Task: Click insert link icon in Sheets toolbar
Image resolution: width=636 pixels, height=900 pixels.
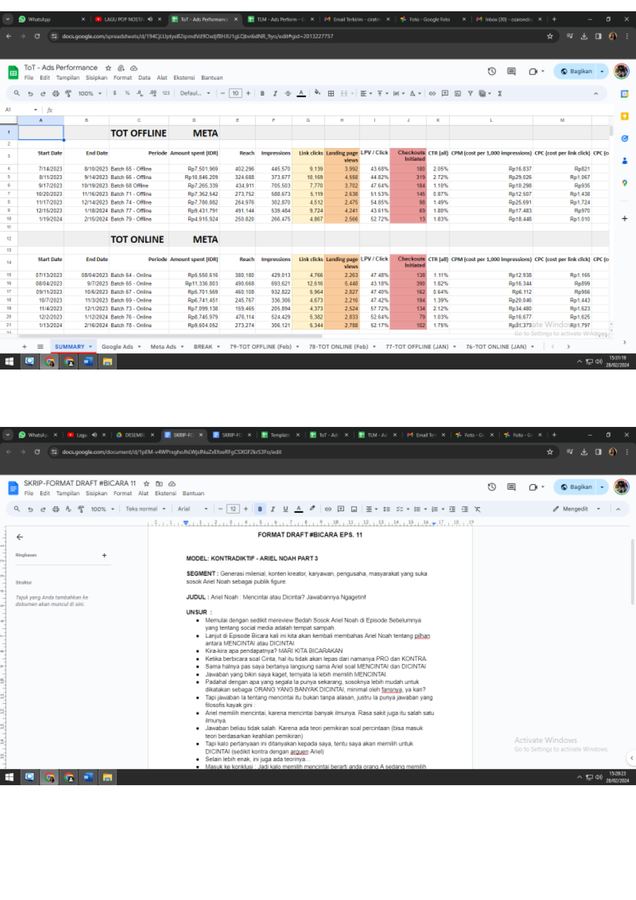Action: [432, 93]
